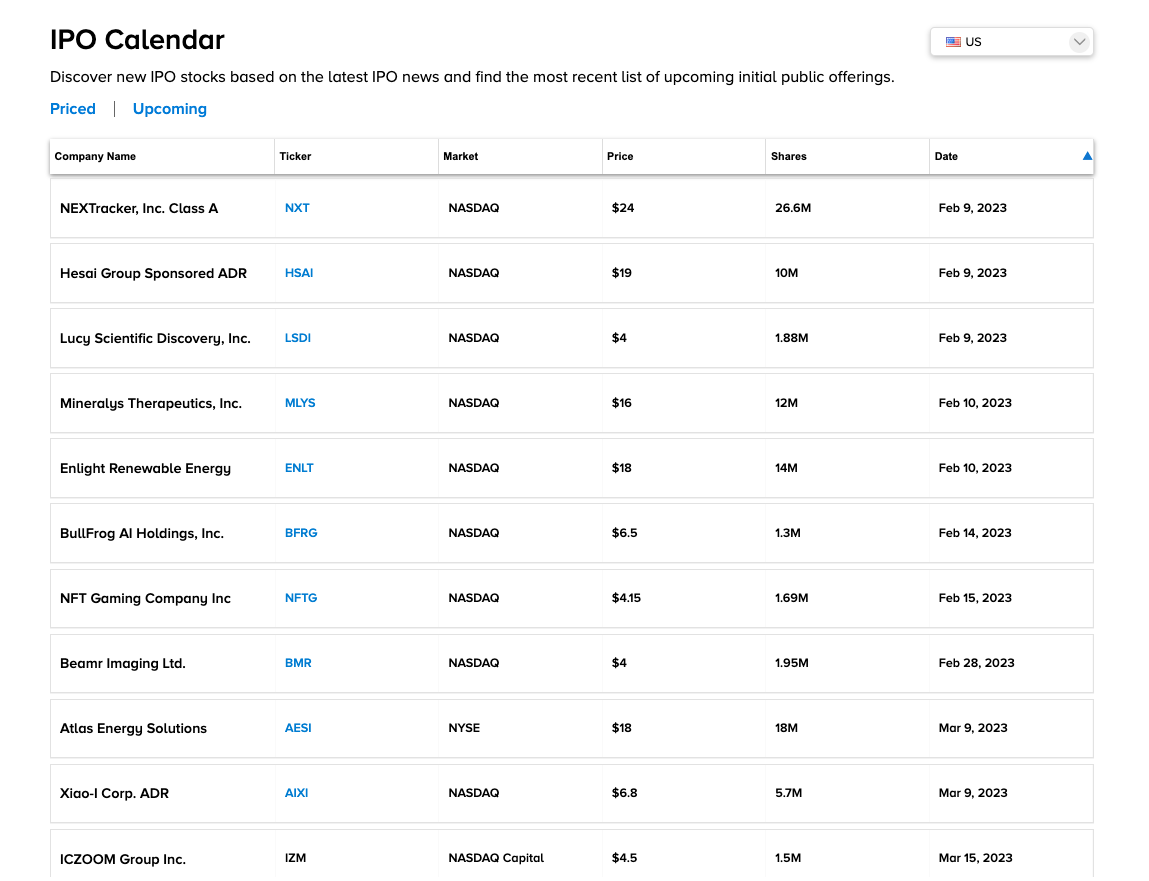This screenshot has width=1149, height=881.
Task: Select NFT Gaming Company Inc name
Action: [x=145, y=599]
